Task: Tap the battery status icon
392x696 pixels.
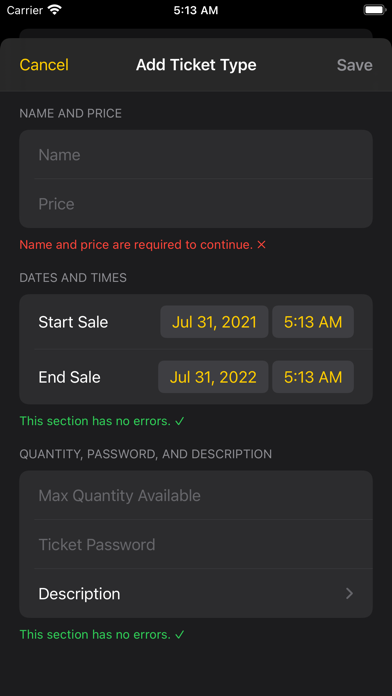Action: (x=374, y=10)
